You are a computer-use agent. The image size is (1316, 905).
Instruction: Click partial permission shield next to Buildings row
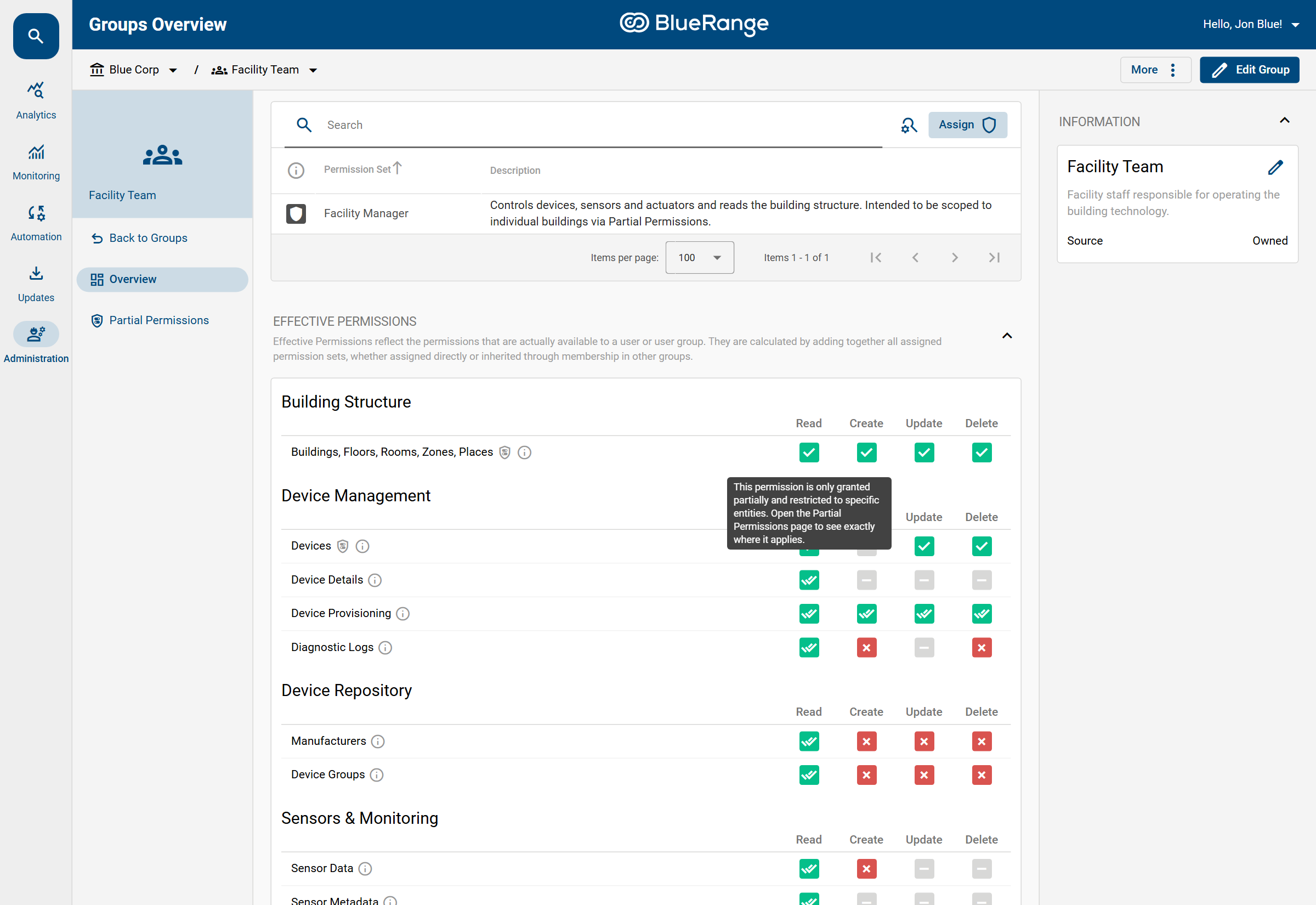tap(504, 452)
